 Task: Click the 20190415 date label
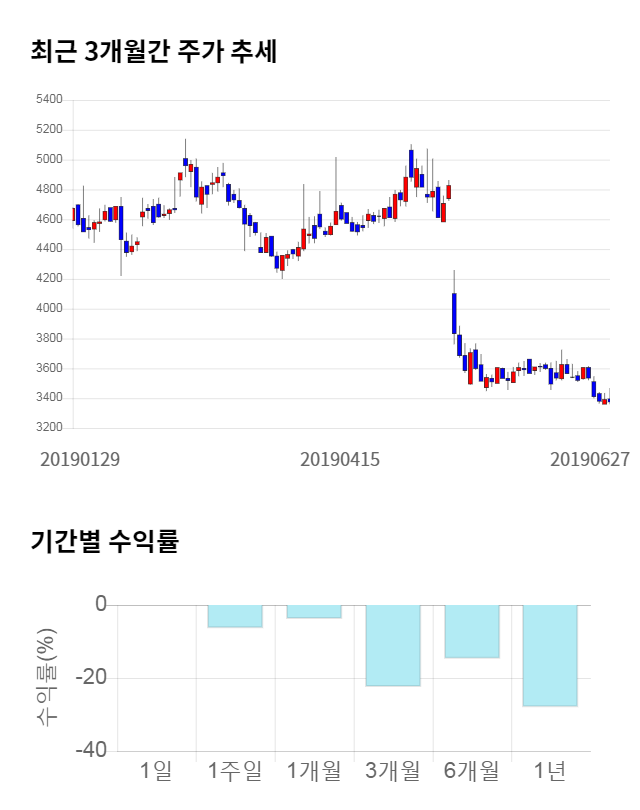(340, 459)
